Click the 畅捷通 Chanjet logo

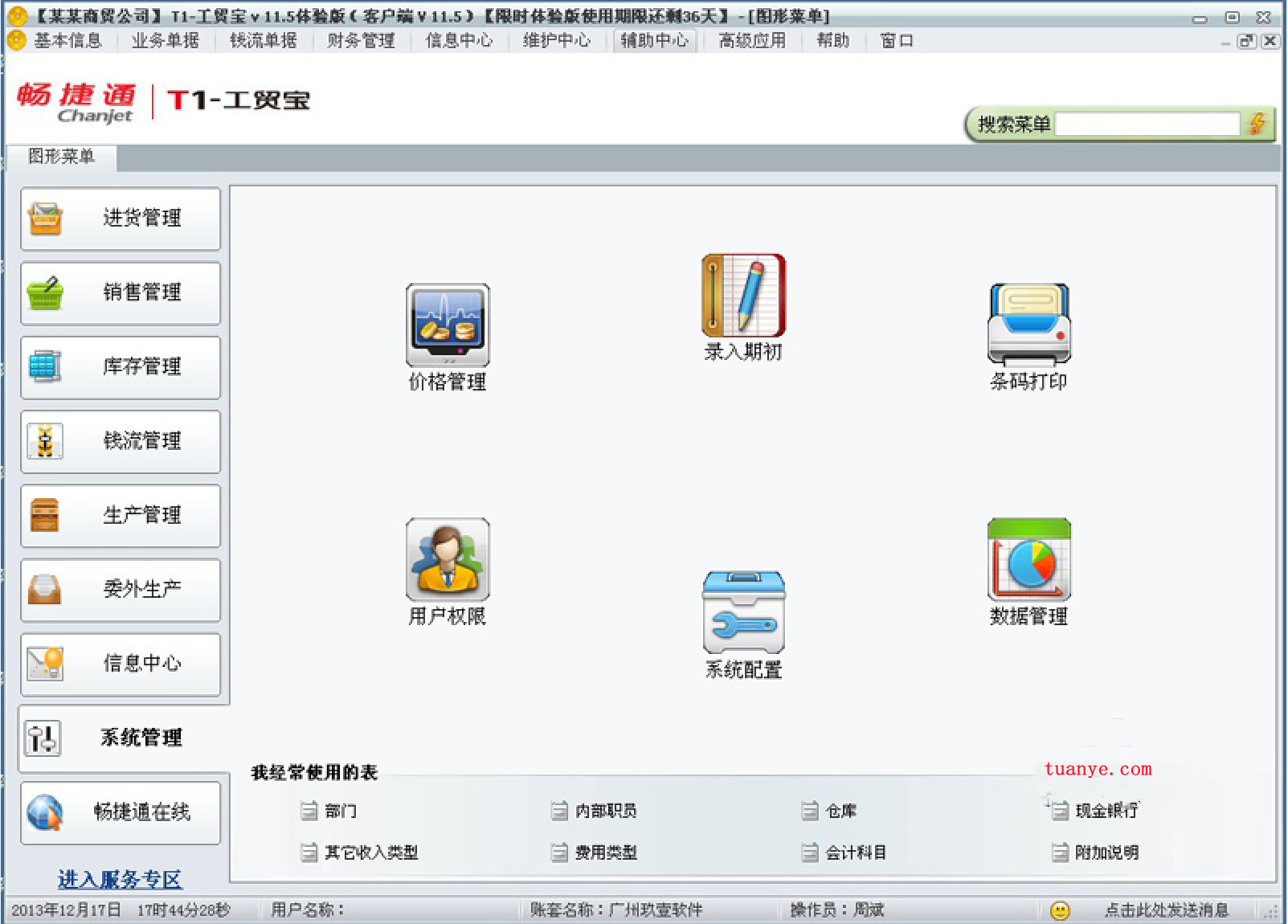(x=76, y=102)
